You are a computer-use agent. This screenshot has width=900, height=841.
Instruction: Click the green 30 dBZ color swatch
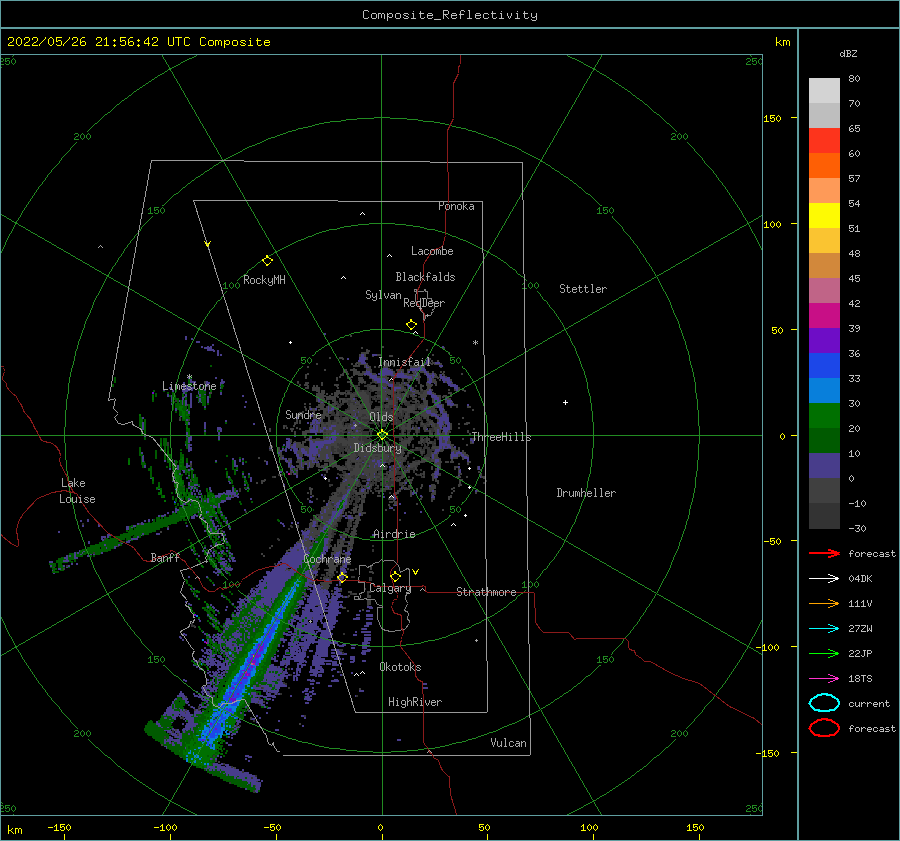tap(824, 416)
